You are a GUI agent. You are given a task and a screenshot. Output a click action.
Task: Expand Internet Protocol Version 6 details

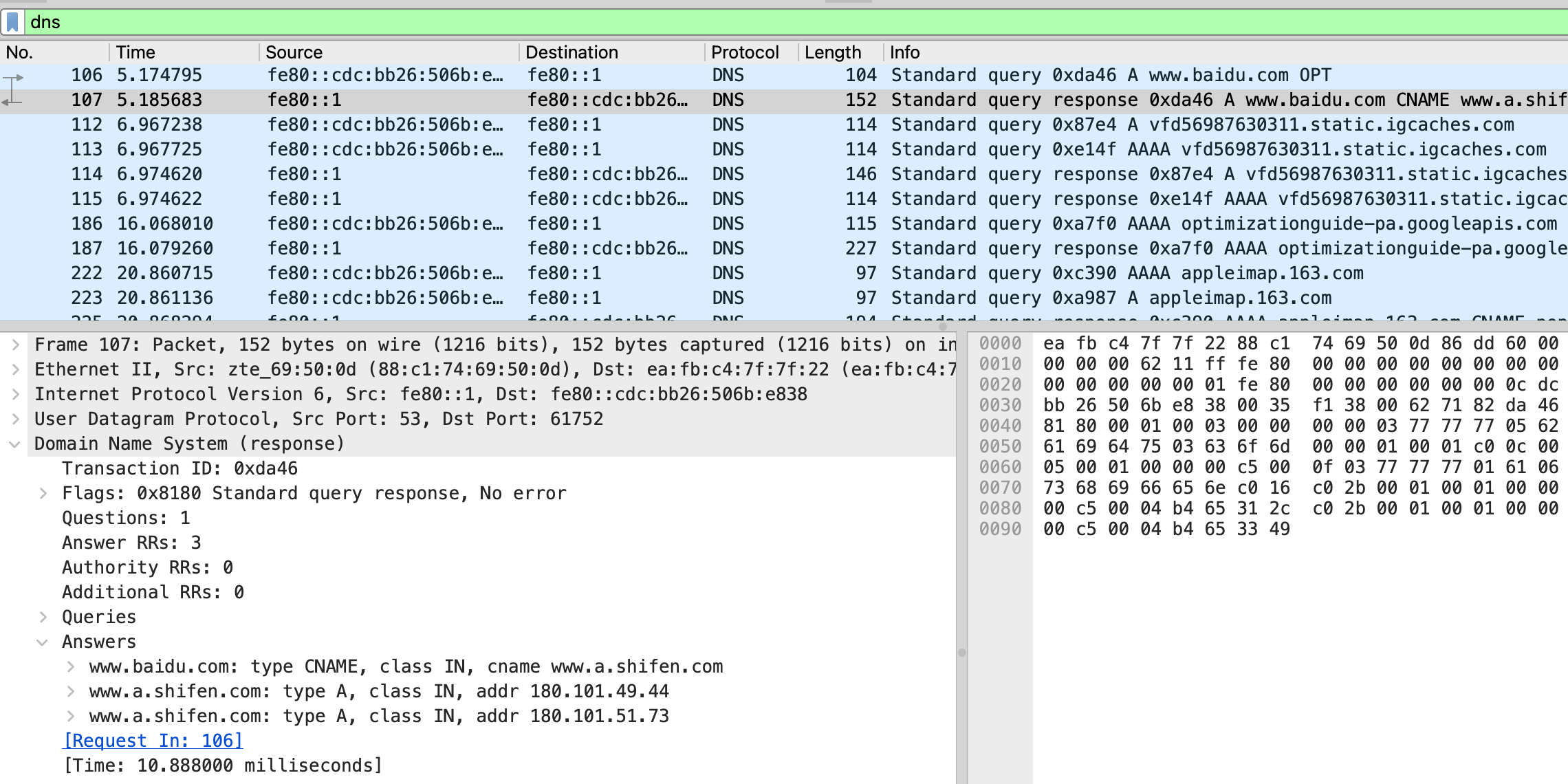[15, 394]
